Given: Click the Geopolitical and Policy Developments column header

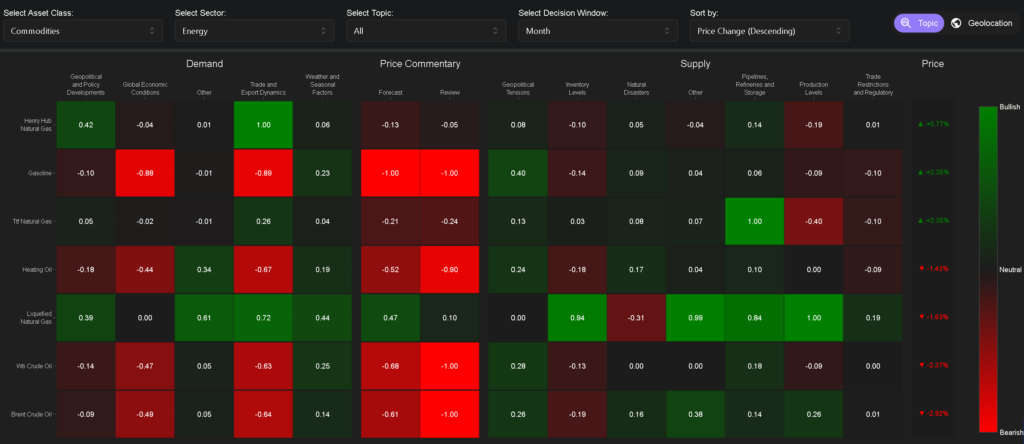Looking at the screenshot, I should coord(86,84).
